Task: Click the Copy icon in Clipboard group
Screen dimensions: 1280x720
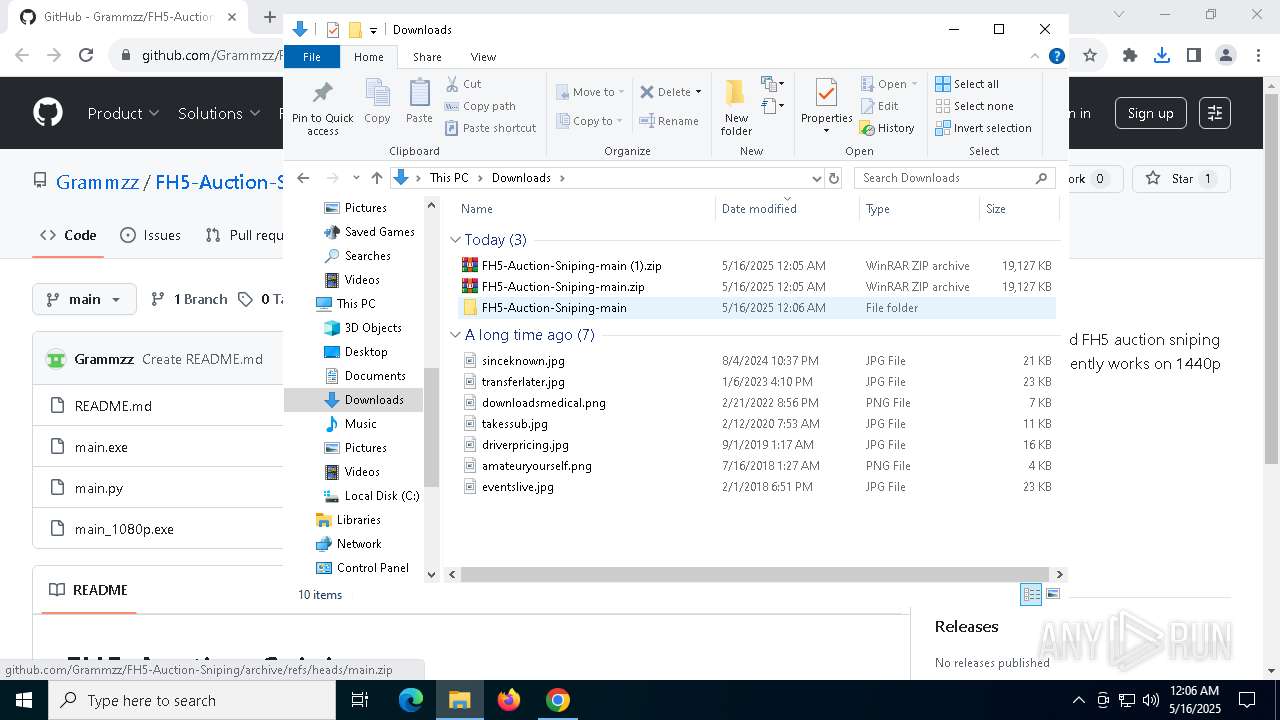Action: (377, 102)
